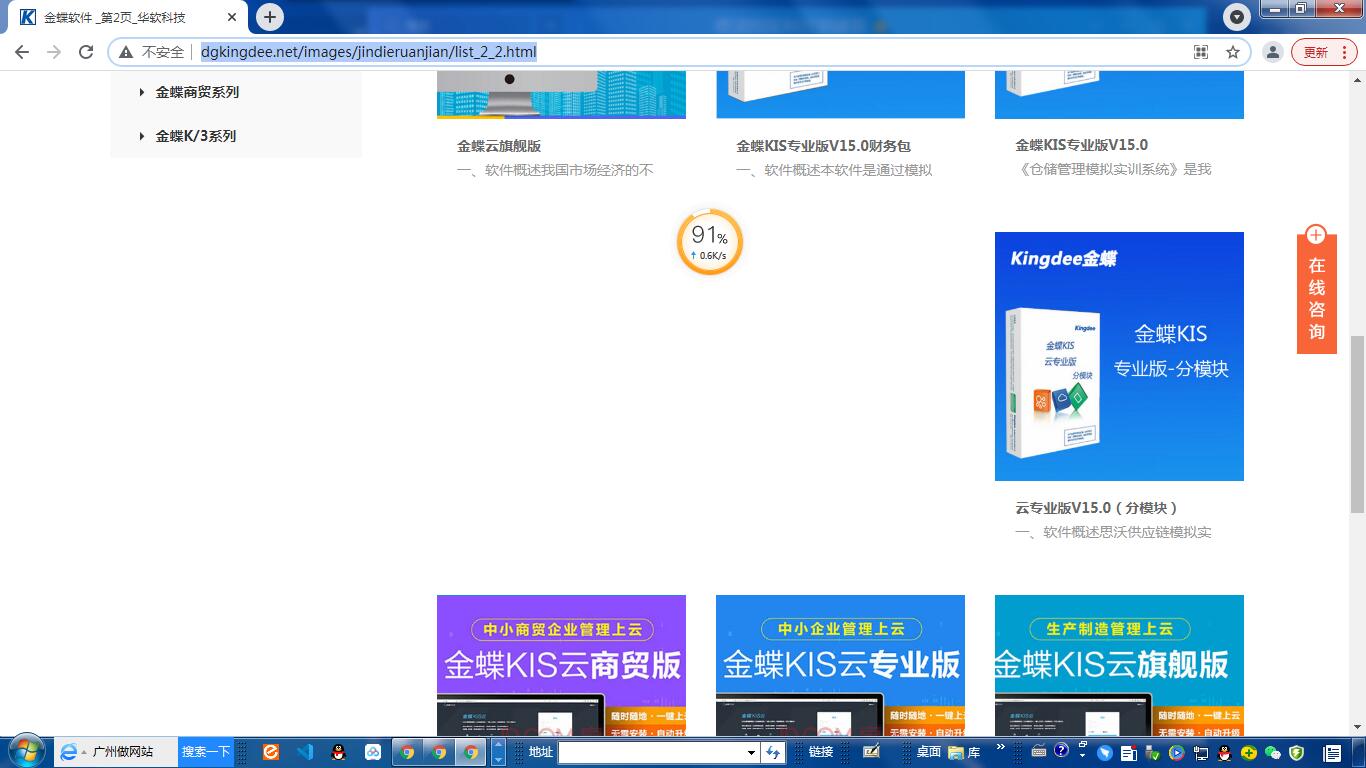1366x768 pixels.
Task: Open the QQ penguin quick-launch icon
Action: 339,752
